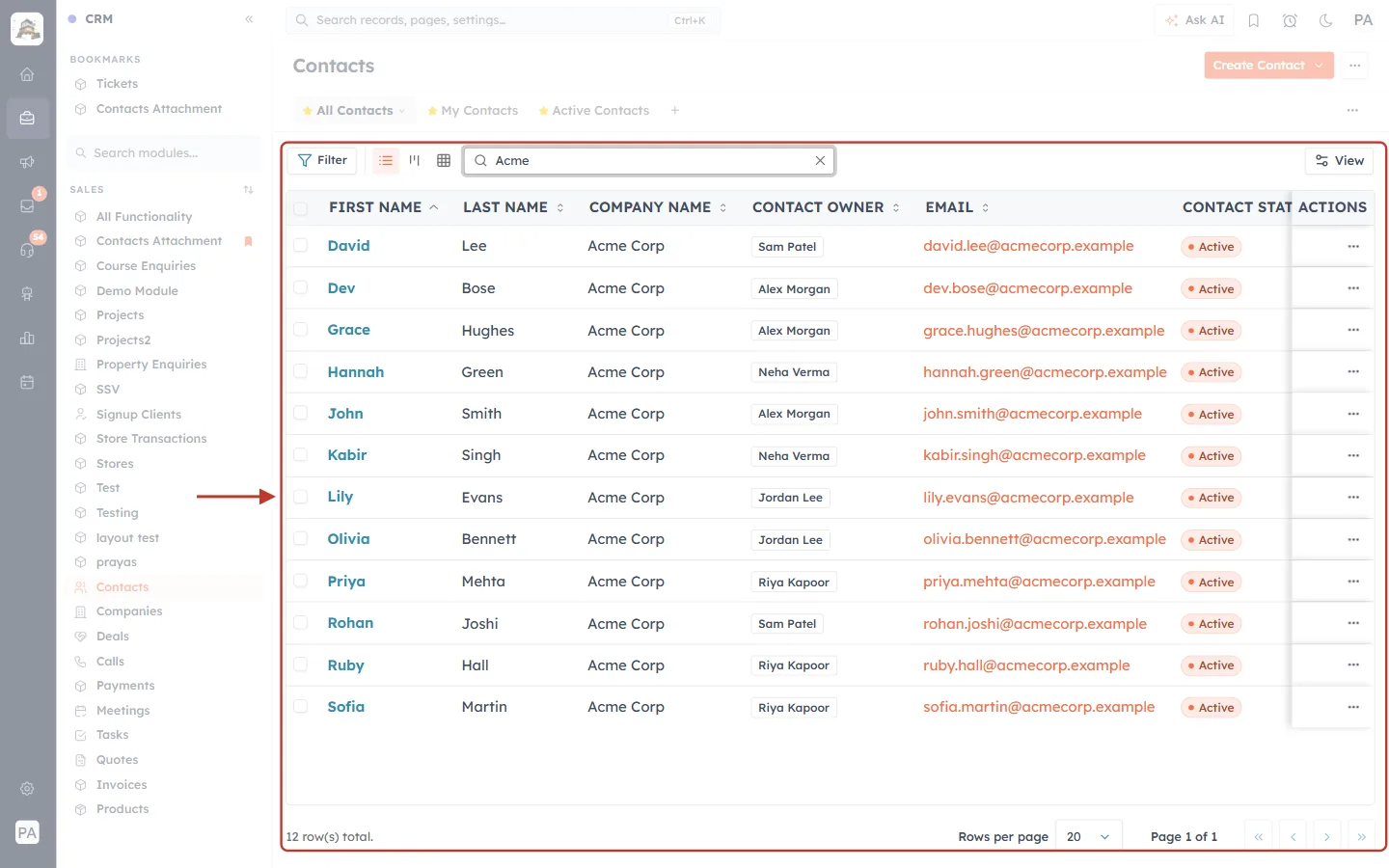Image resolution: width=1389 pixels, height=868 pixels.
Task: Check the David Lee row checkbox
Action: [301, 246]
